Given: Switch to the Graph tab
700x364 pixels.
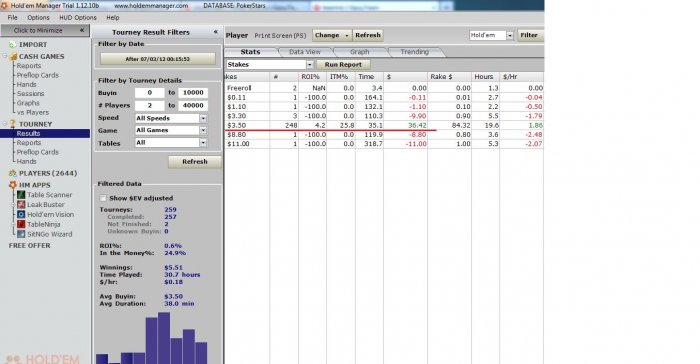Looking at the screenshot, I should tap(359, 52).
